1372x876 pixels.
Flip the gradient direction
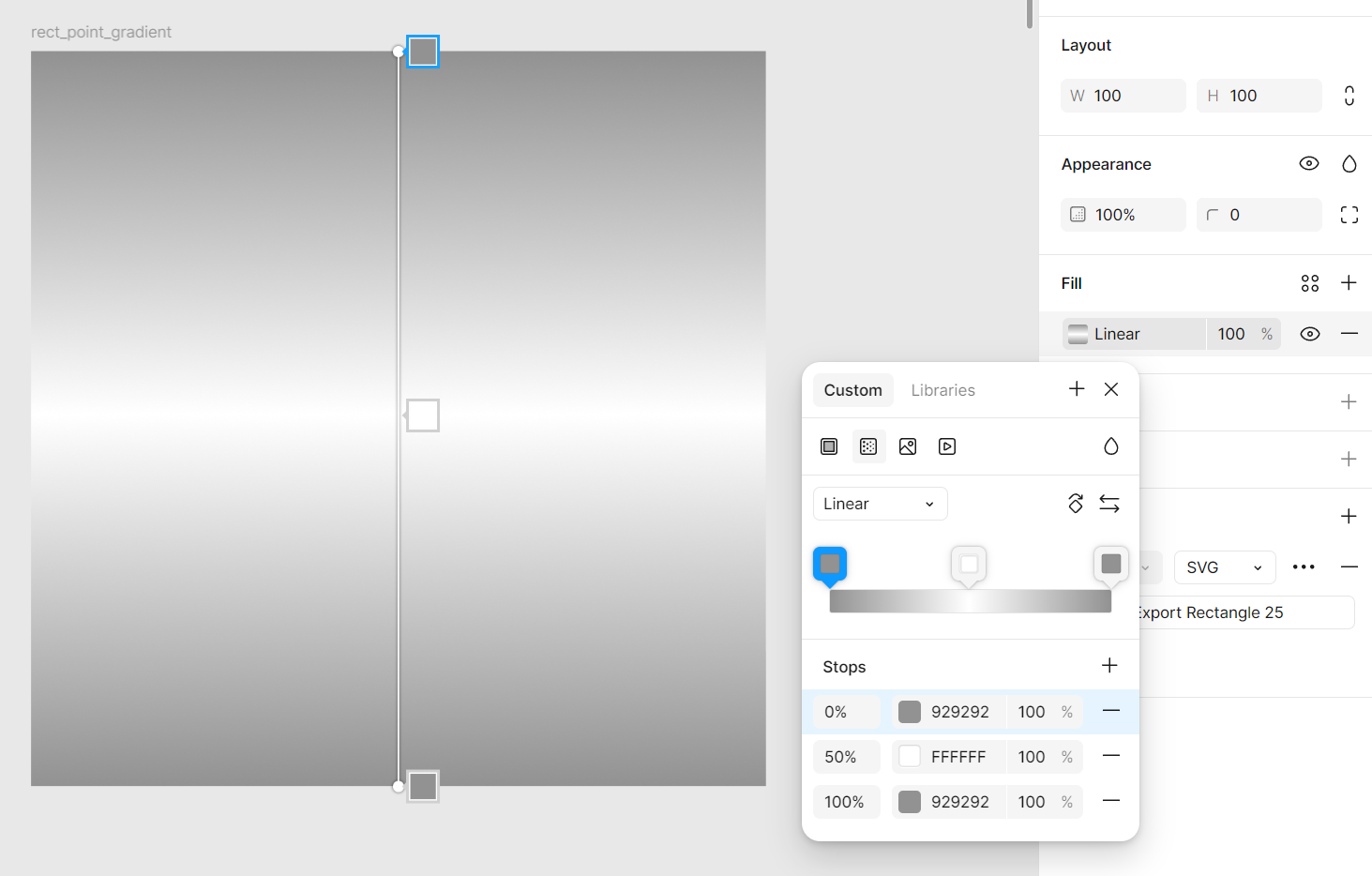coord(1109,504)
